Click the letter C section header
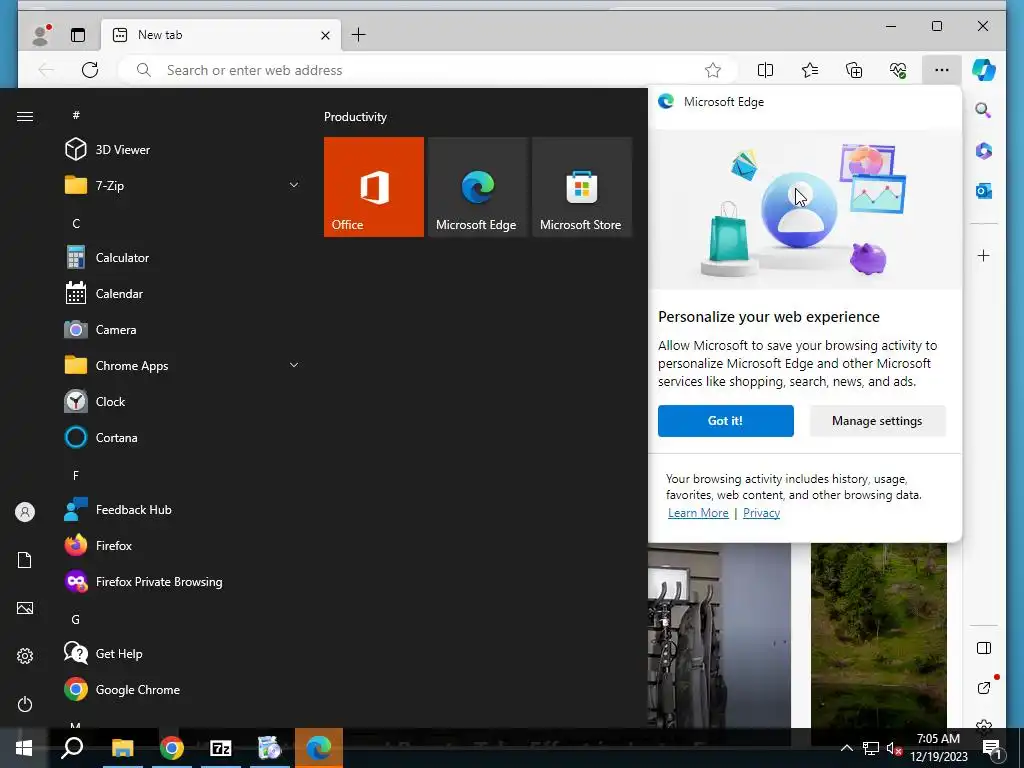This screenshot has height=768, width=1024. click(x=76, y=223)
